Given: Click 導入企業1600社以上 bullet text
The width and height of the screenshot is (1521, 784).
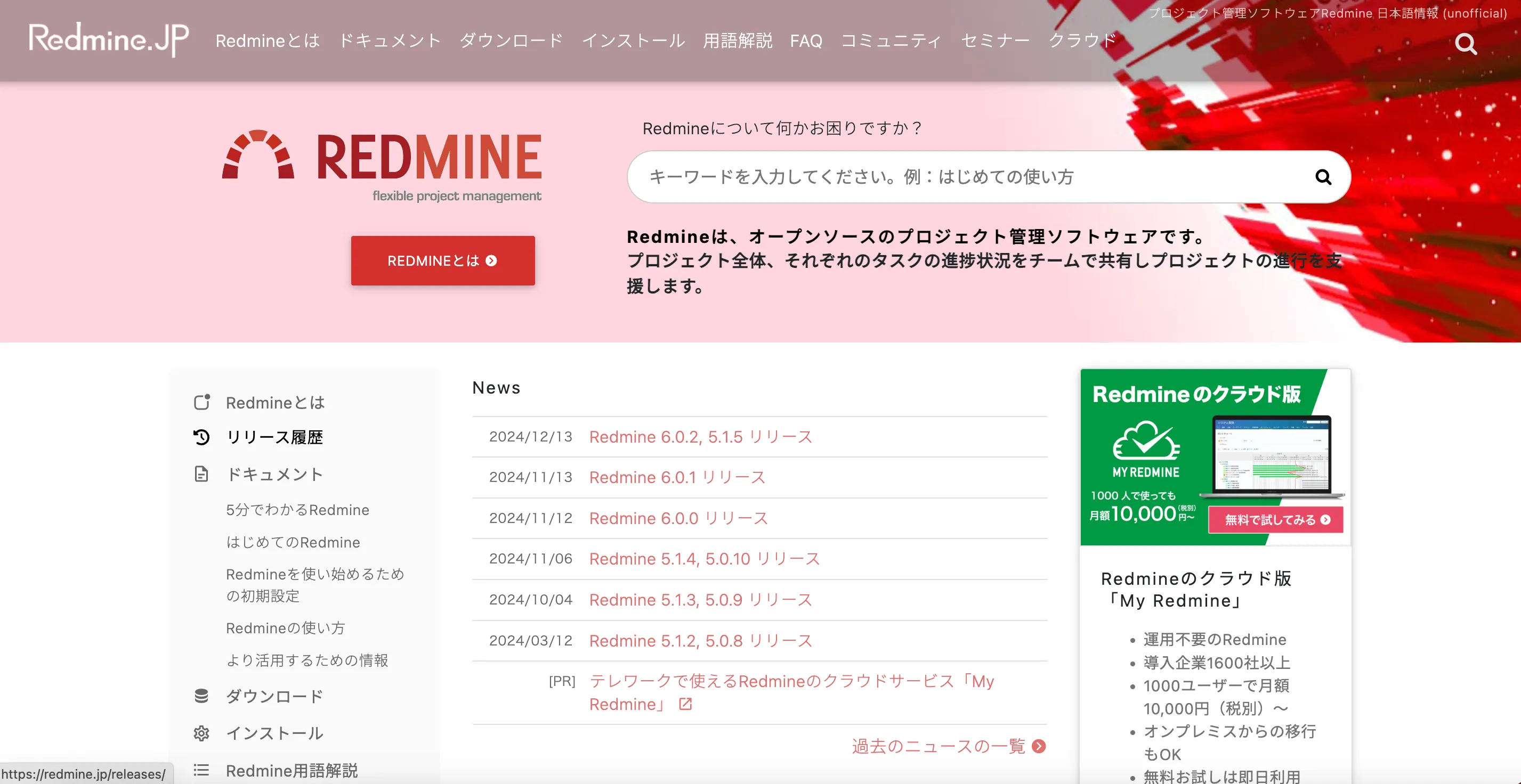Looking at the screenshot, I should [x=1216, y=663].
